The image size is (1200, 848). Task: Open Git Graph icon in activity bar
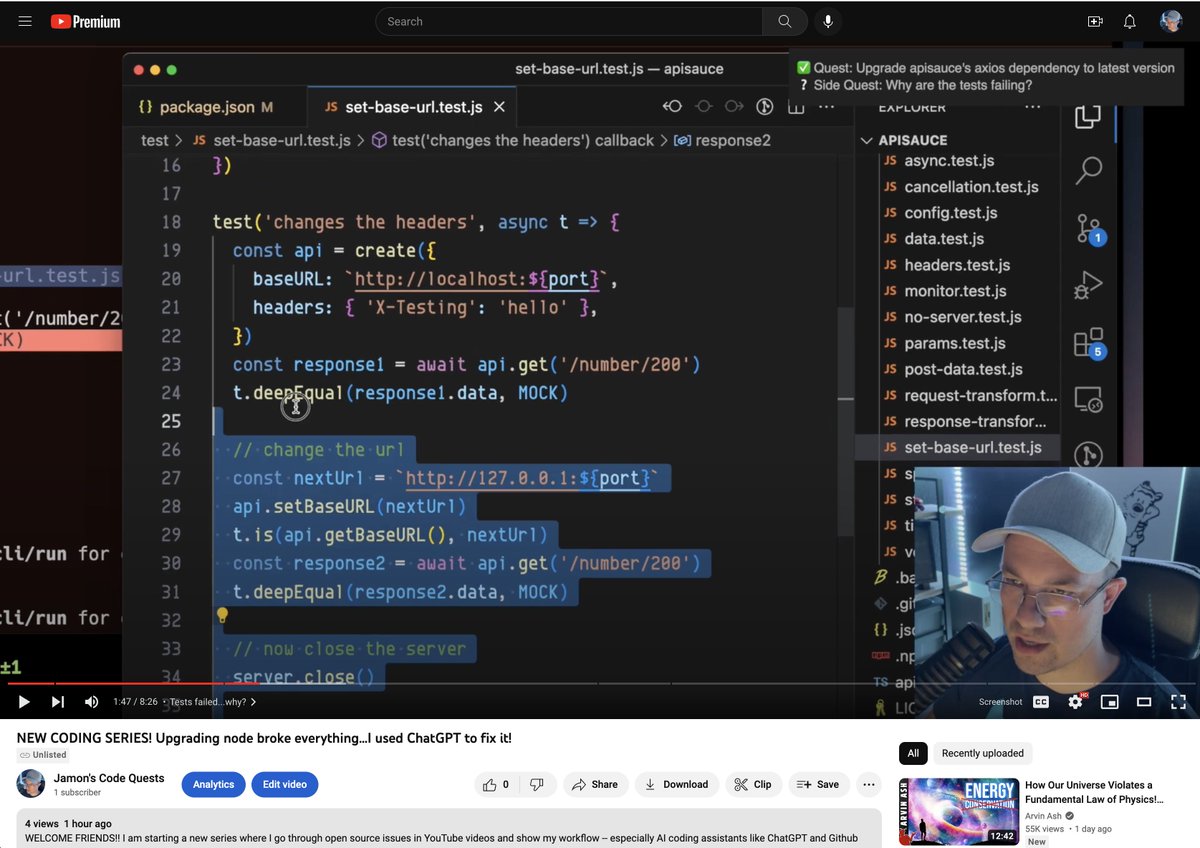pos(1089,455)
